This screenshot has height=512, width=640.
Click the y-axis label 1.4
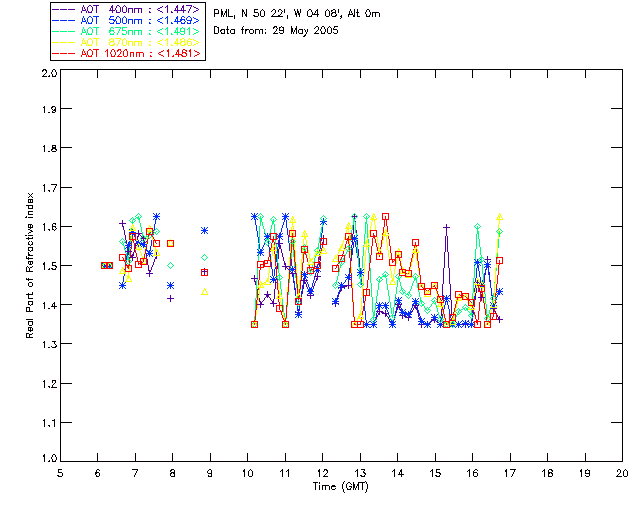49,305
